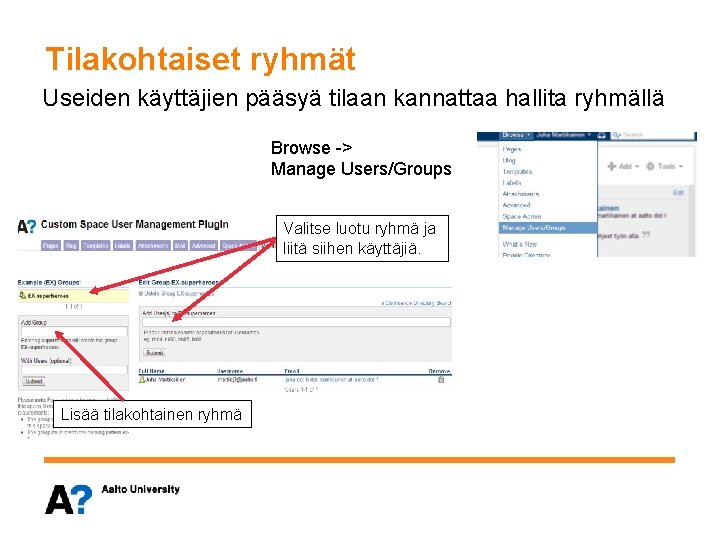Click the gear icon of the Tools menu
This screenshot has width=720, height=540.
(x=650, y=166)
